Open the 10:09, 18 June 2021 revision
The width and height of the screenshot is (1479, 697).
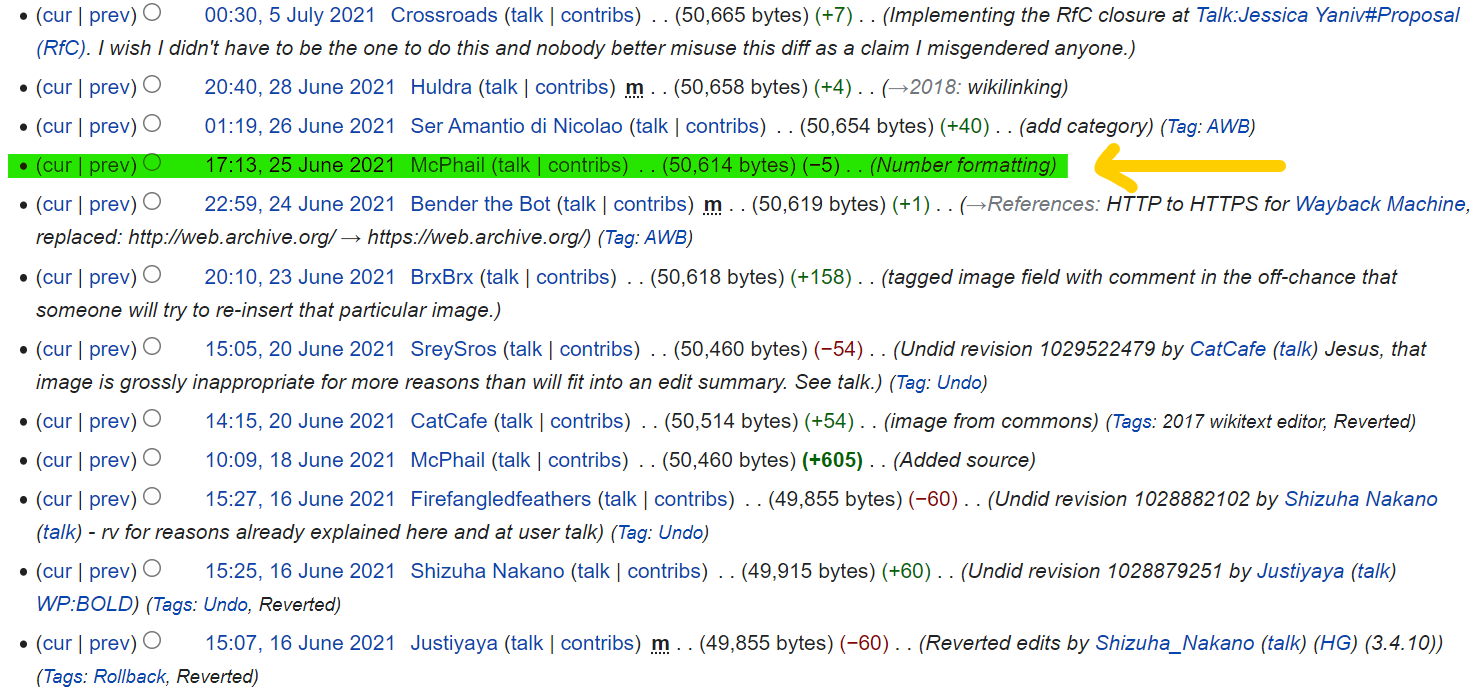pos(300,461)
